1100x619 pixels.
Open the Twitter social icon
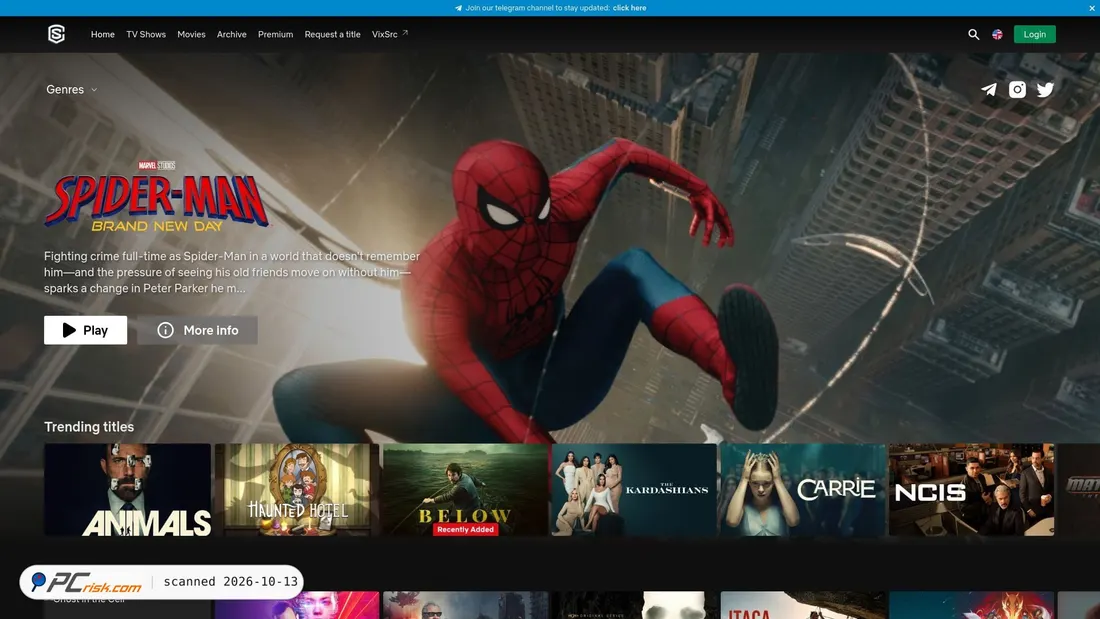pos(1045,89)
